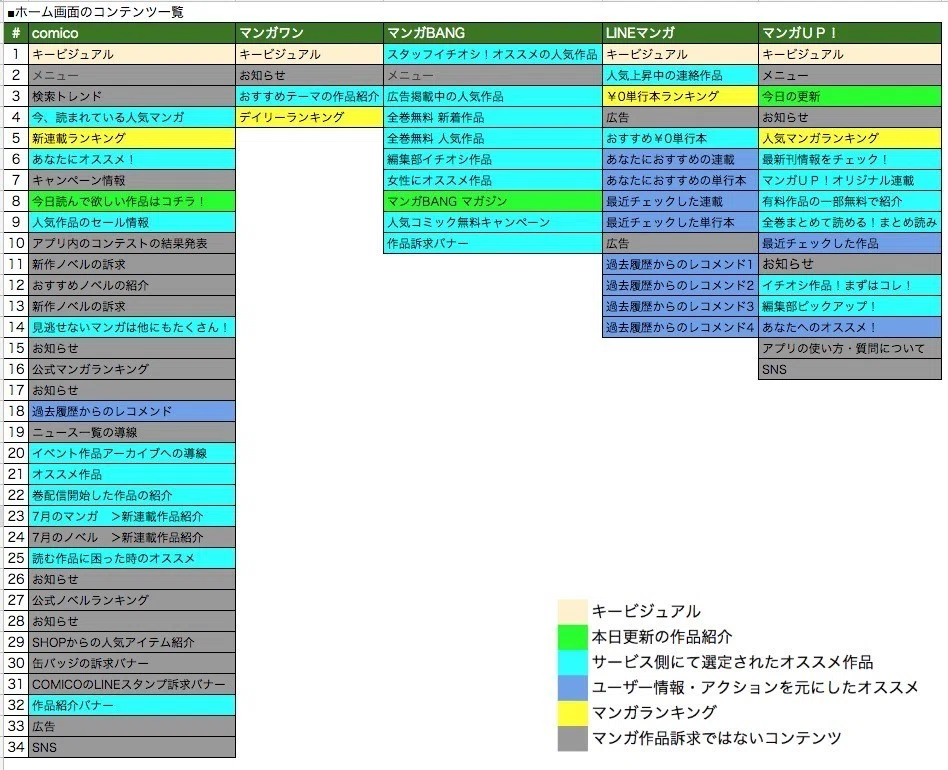Viewport: 948px width, 770px height.
Task: Select cell 新連載ランキング
Action: (132, 138)
